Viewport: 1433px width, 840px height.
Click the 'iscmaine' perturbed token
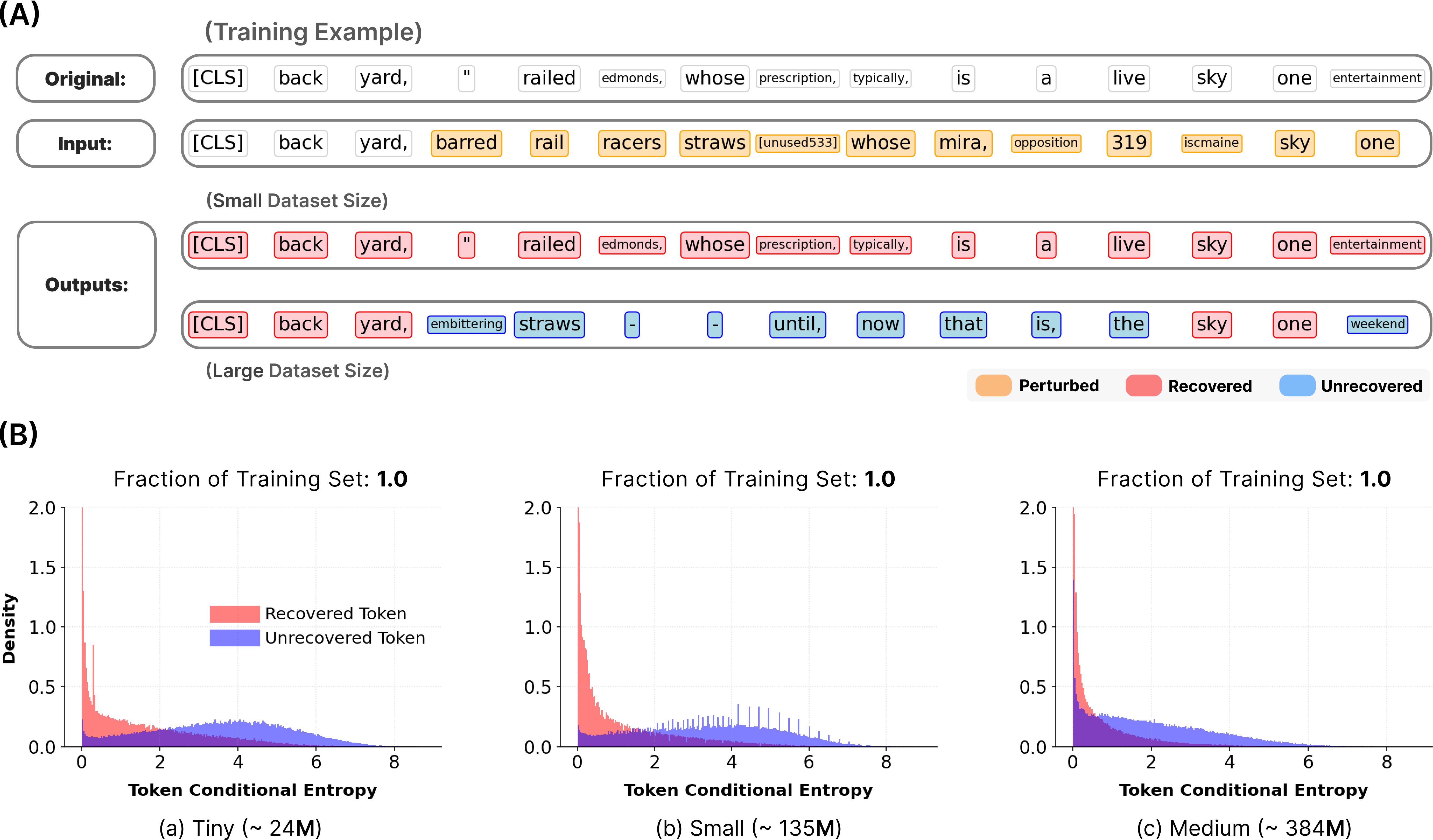[1211, 143]
